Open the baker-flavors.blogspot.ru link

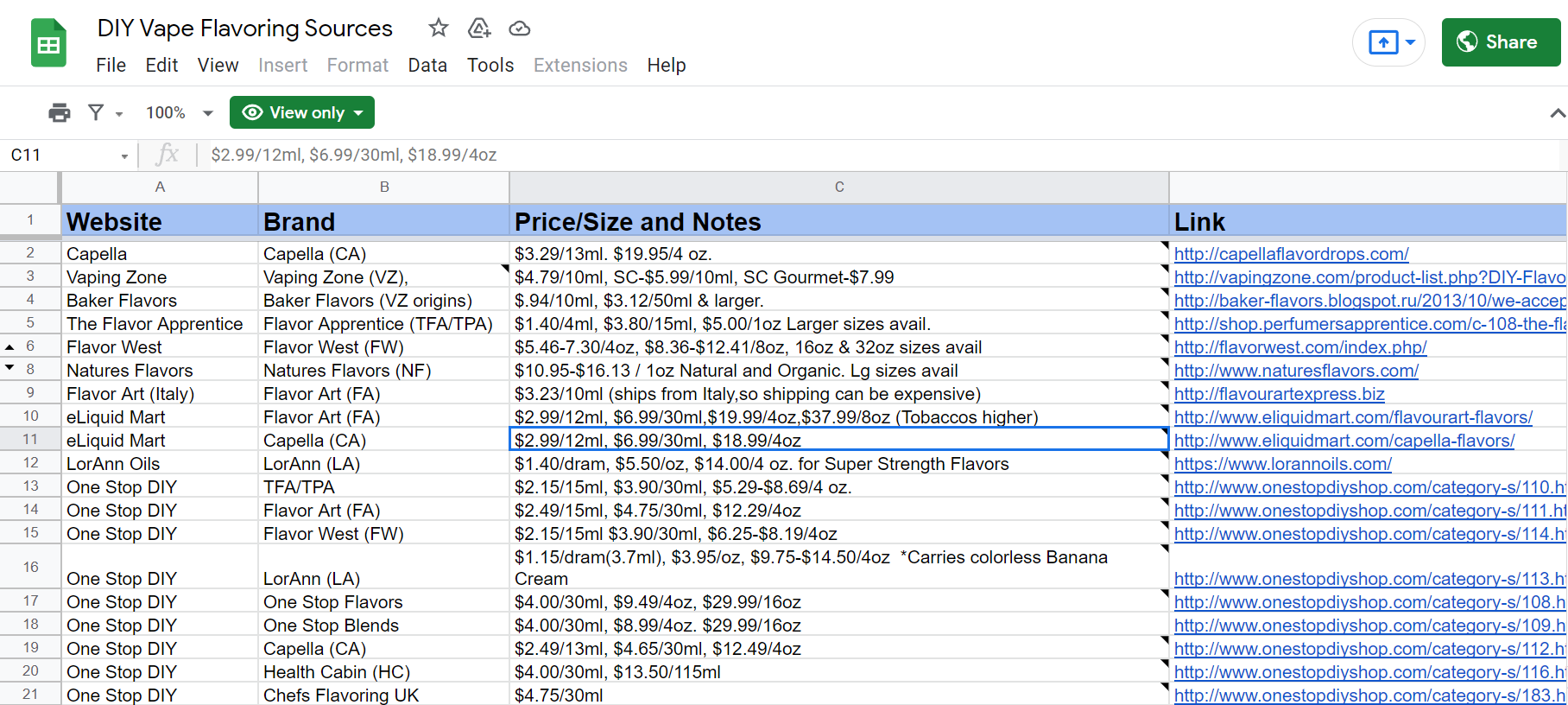1369,301
